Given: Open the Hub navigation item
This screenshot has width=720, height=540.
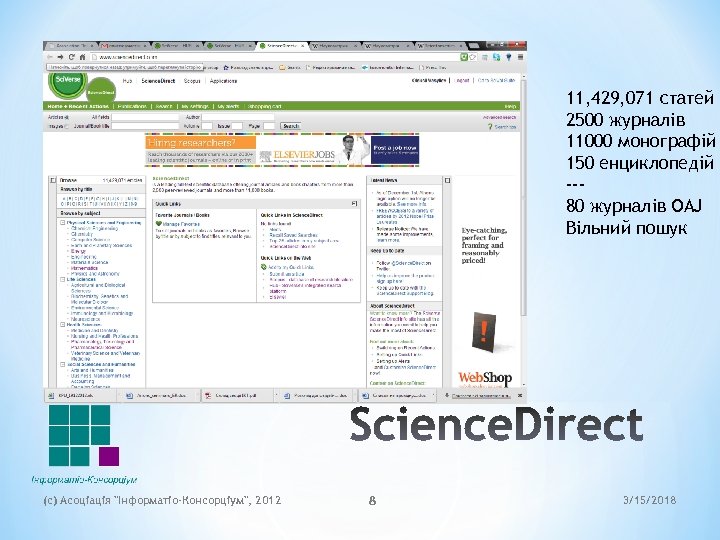Looking at the screenshot, I should [127, 81].
